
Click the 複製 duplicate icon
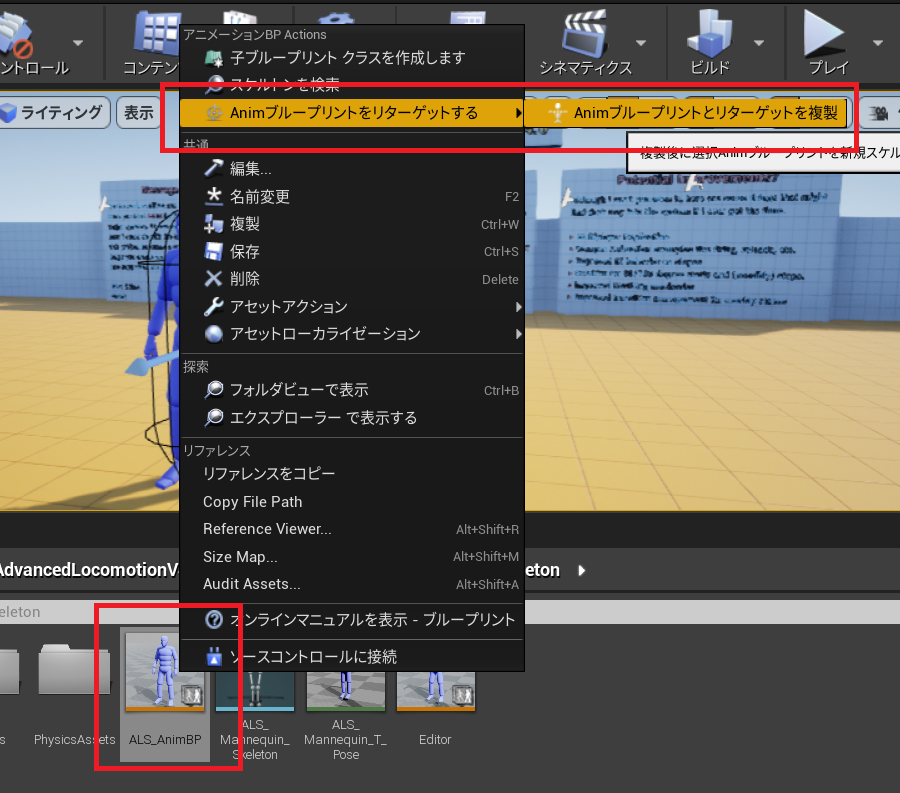[214, 224]
